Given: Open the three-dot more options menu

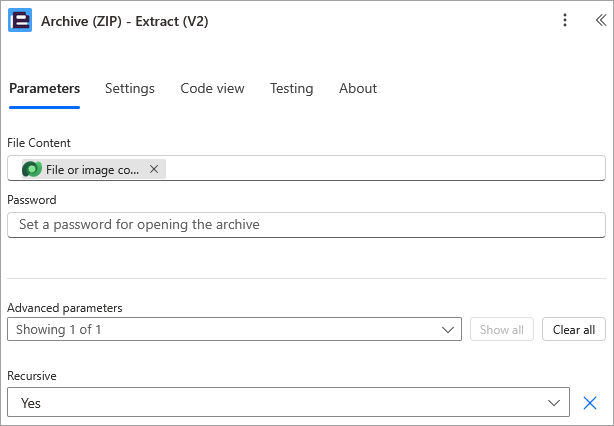Looking at the screenshot, I should click(565, 20).
